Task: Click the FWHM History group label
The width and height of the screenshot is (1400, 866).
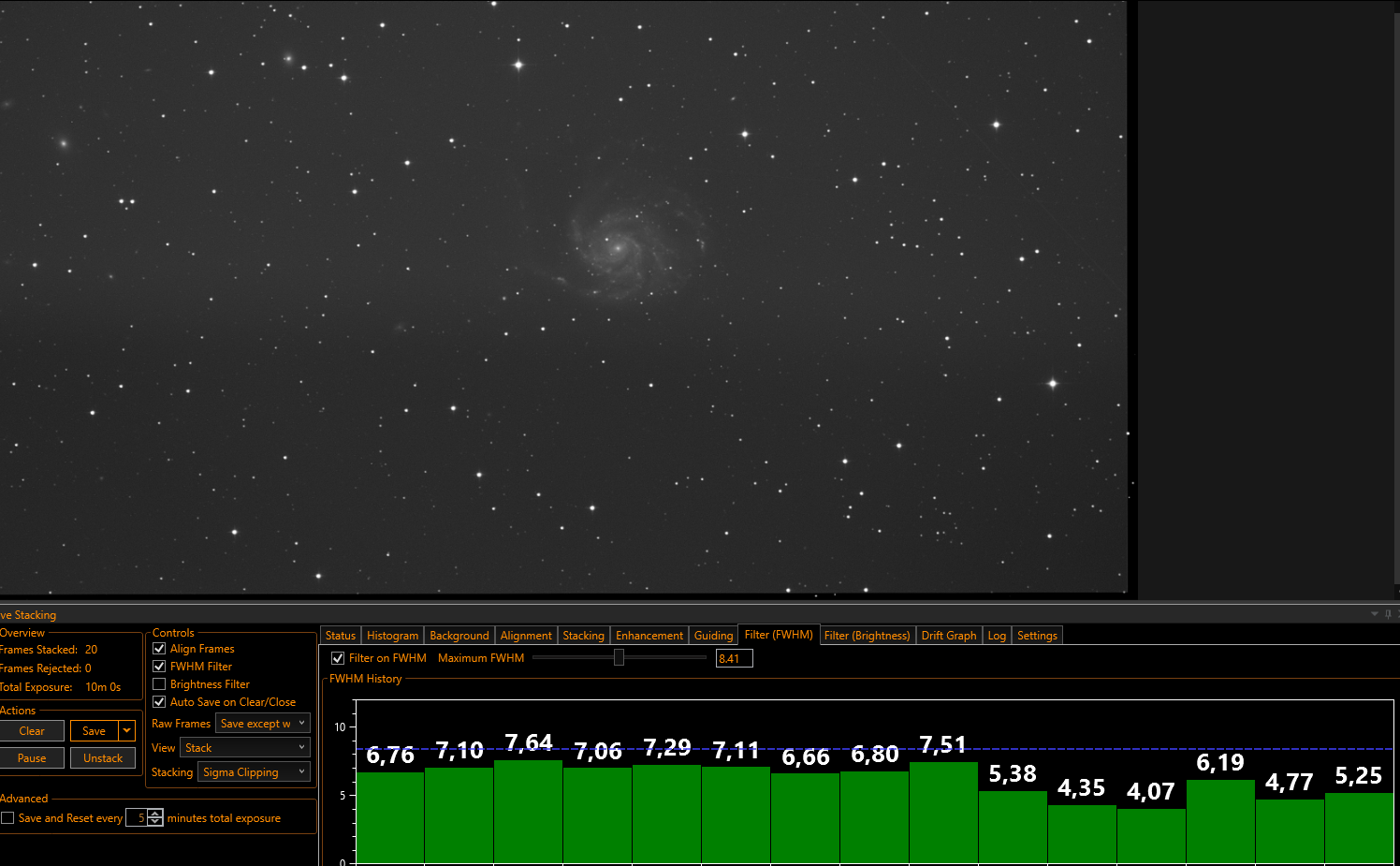Action: coord(366,679)
